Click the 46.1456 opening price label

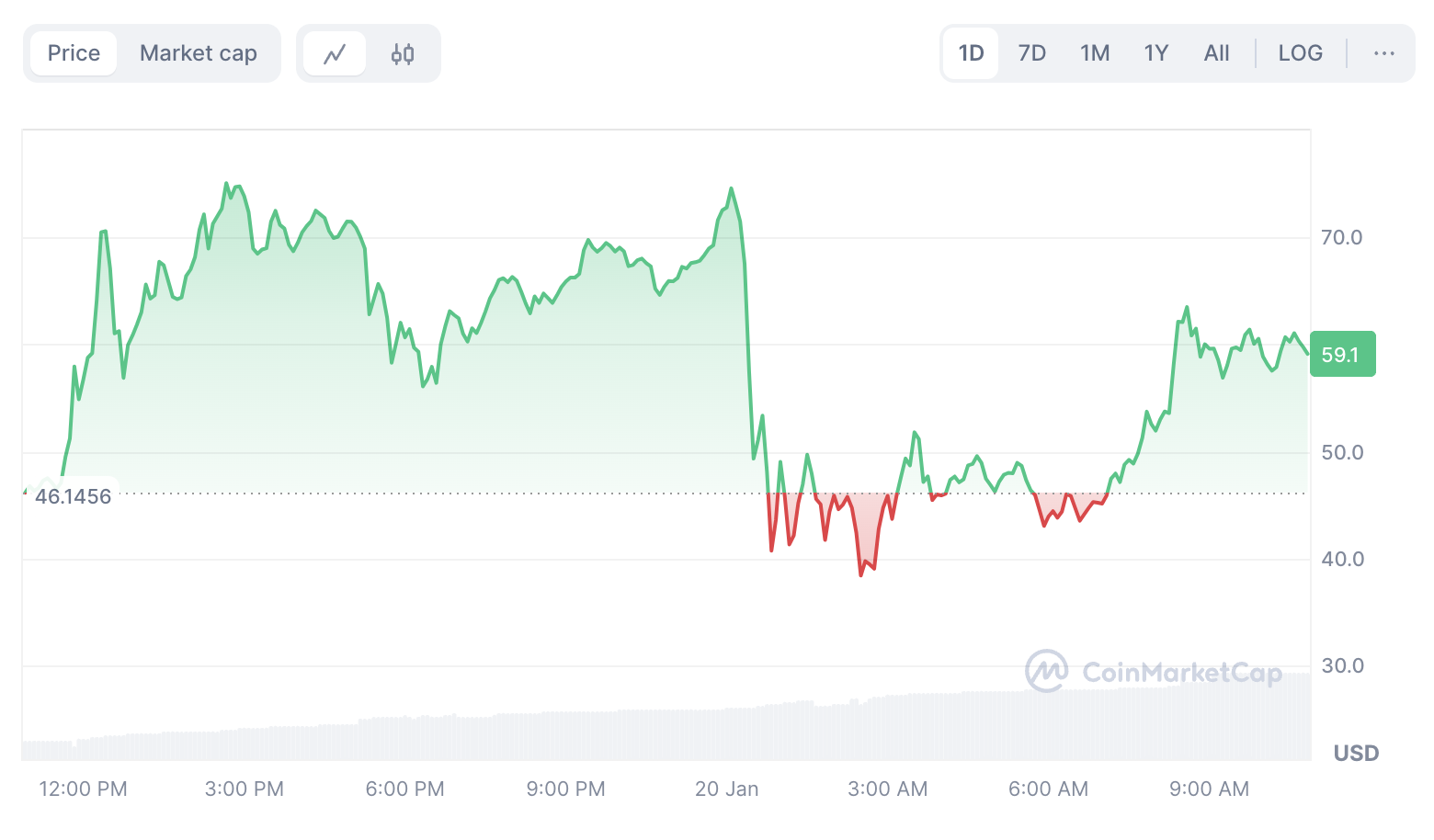[x=73, y=496]
